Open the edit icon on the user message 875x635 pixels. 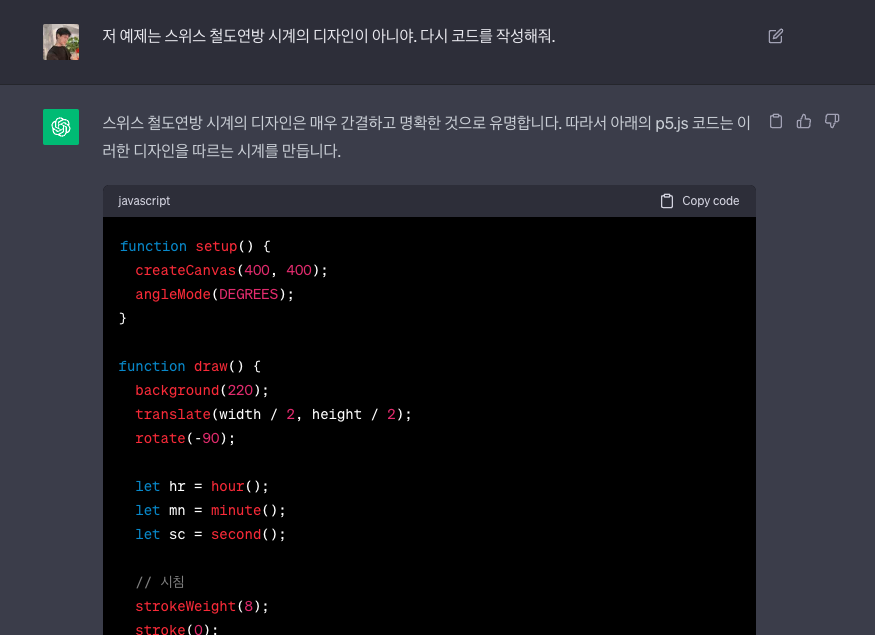point(775,35)
